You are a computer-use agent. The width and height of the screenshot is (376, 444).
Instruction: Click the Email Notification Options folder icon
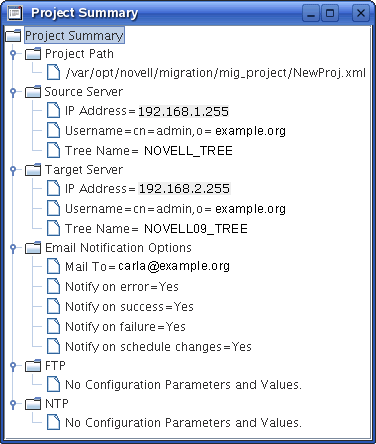(33, 248)
